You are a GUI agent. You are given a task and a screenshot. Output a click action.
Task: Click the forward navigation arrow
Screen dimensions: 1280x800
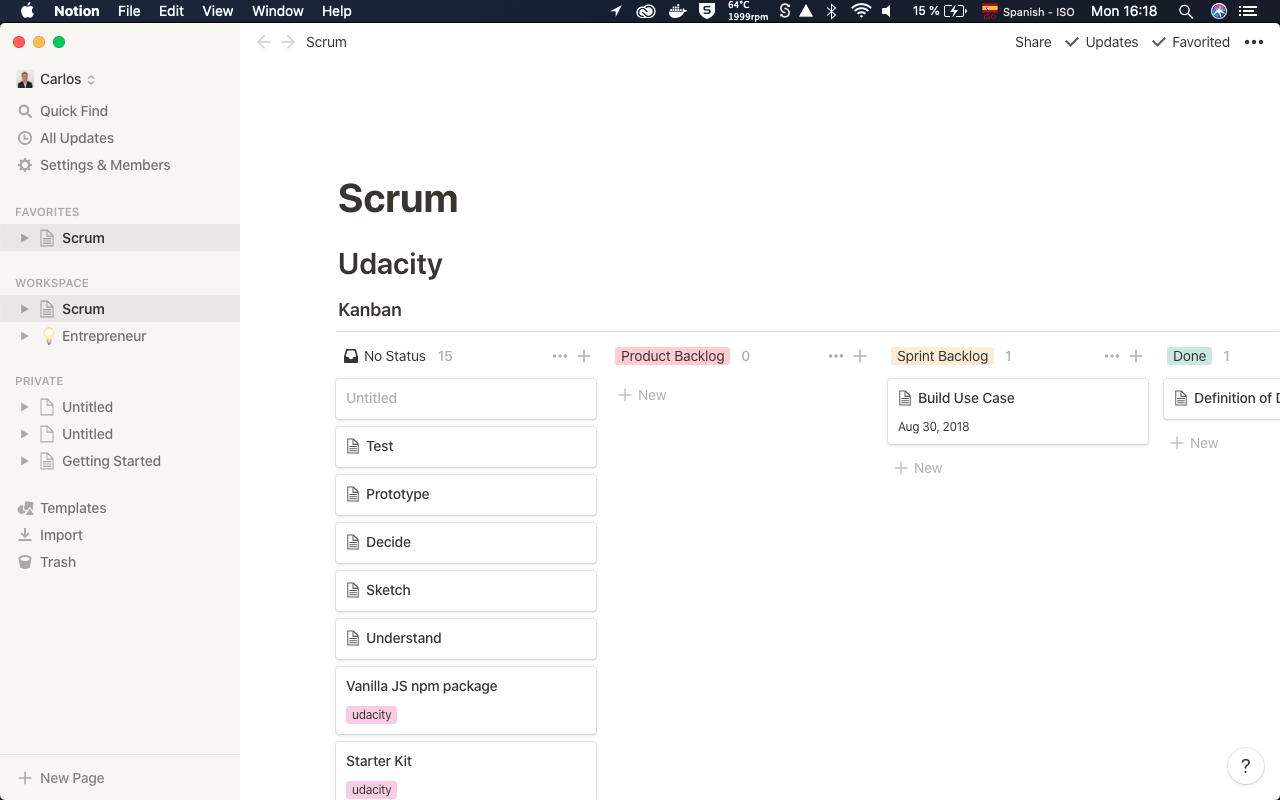coord(288,42)
